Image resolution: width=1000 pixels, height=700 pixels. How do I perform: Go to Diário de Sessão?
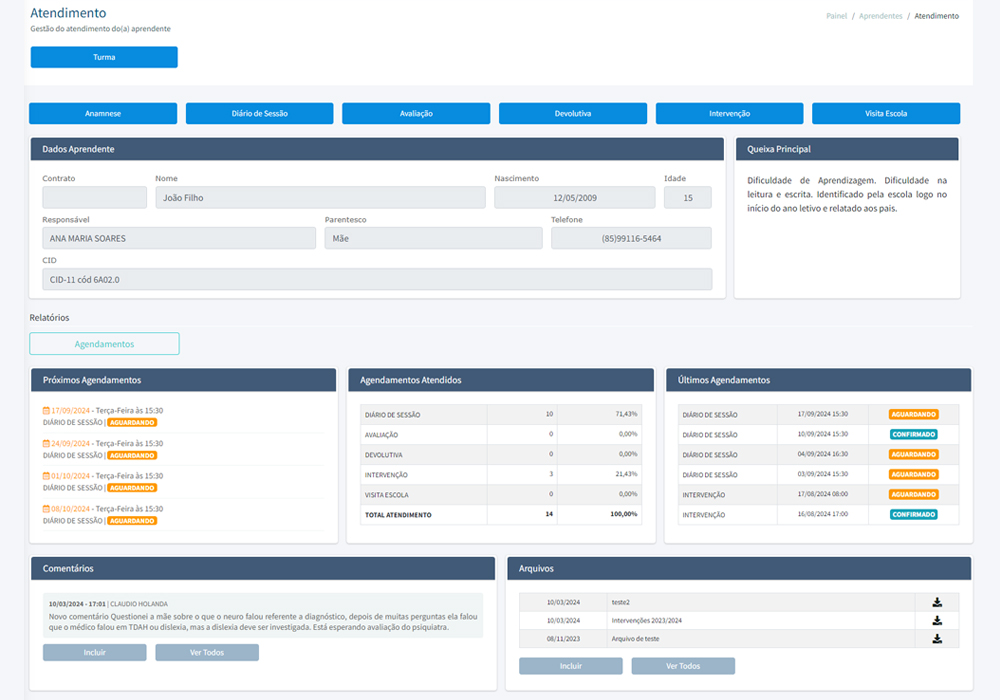coord(259,113)
